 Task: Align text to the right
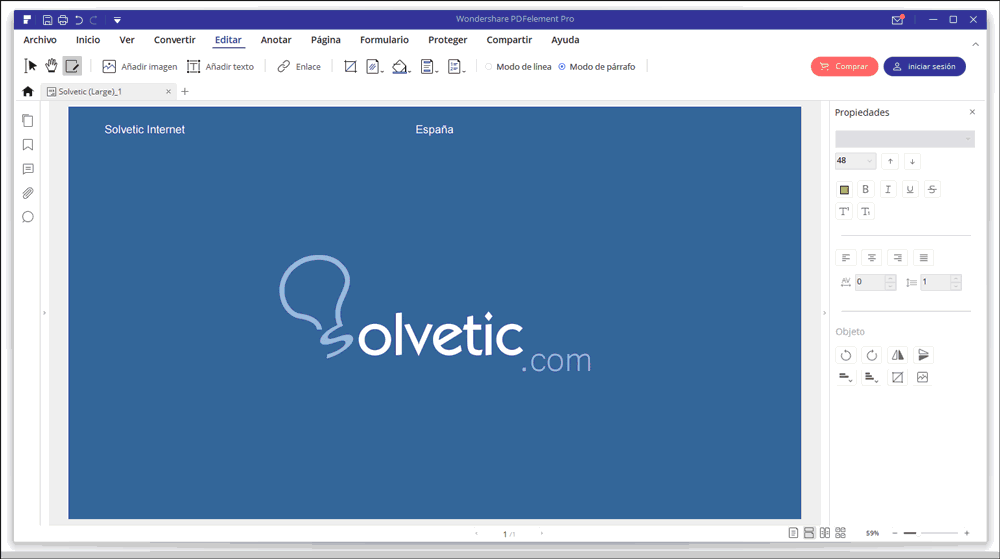click(897, 258)
